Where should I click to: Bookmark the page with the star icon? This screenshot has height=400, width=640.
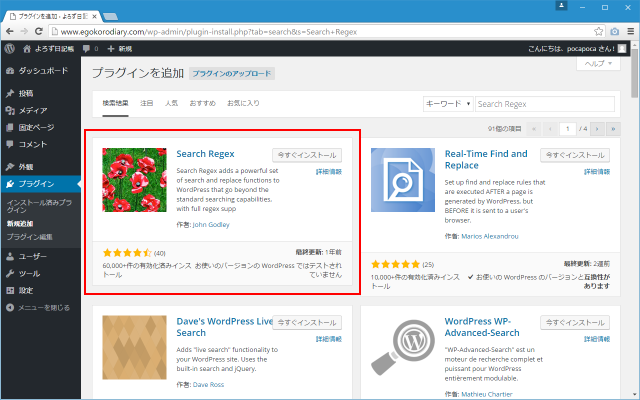pyautogui.click(x=598, y=31)
